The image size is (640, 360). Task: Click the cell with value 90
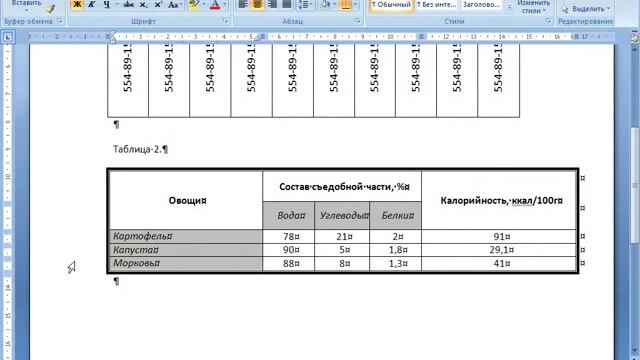point(289,250)
